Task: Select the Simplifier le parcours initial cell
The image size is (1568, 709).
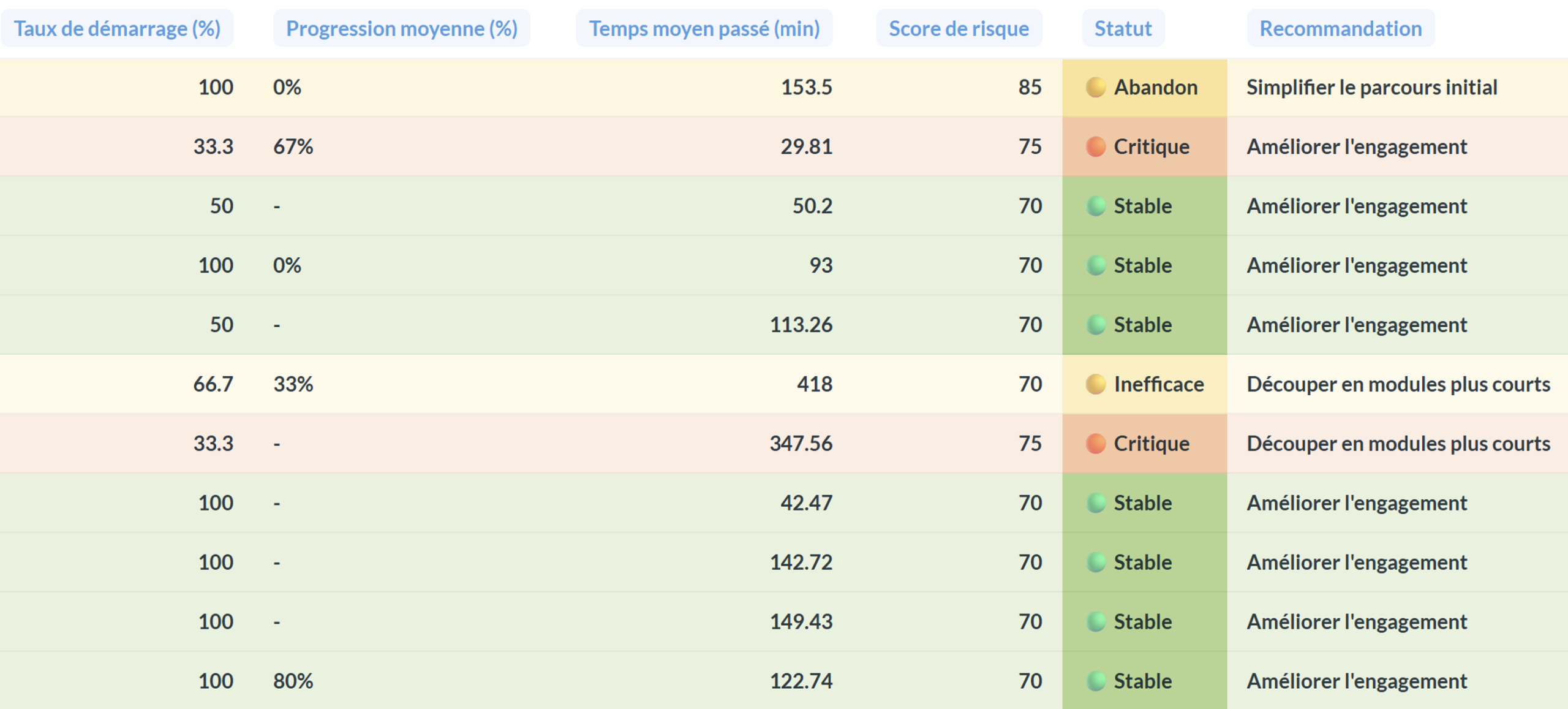Action: click(x=1371, y=87)
